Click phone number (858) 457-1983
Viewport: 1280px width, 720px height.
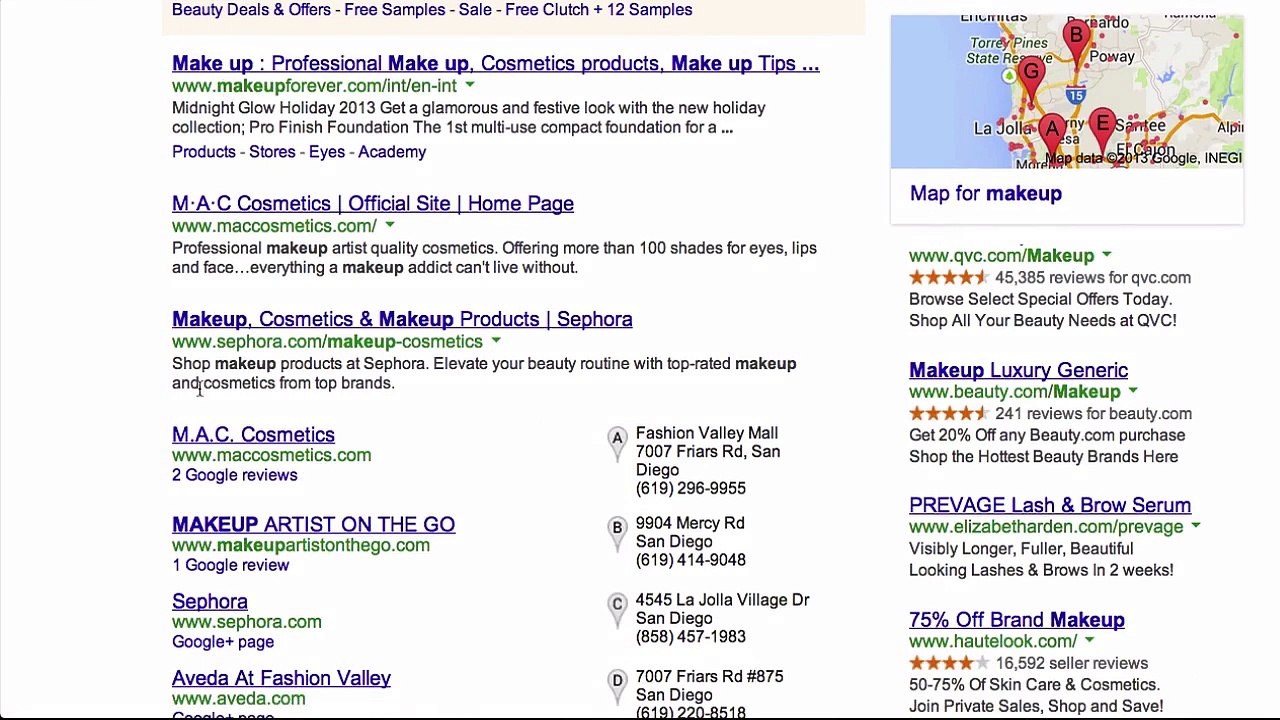coord(691,637)
